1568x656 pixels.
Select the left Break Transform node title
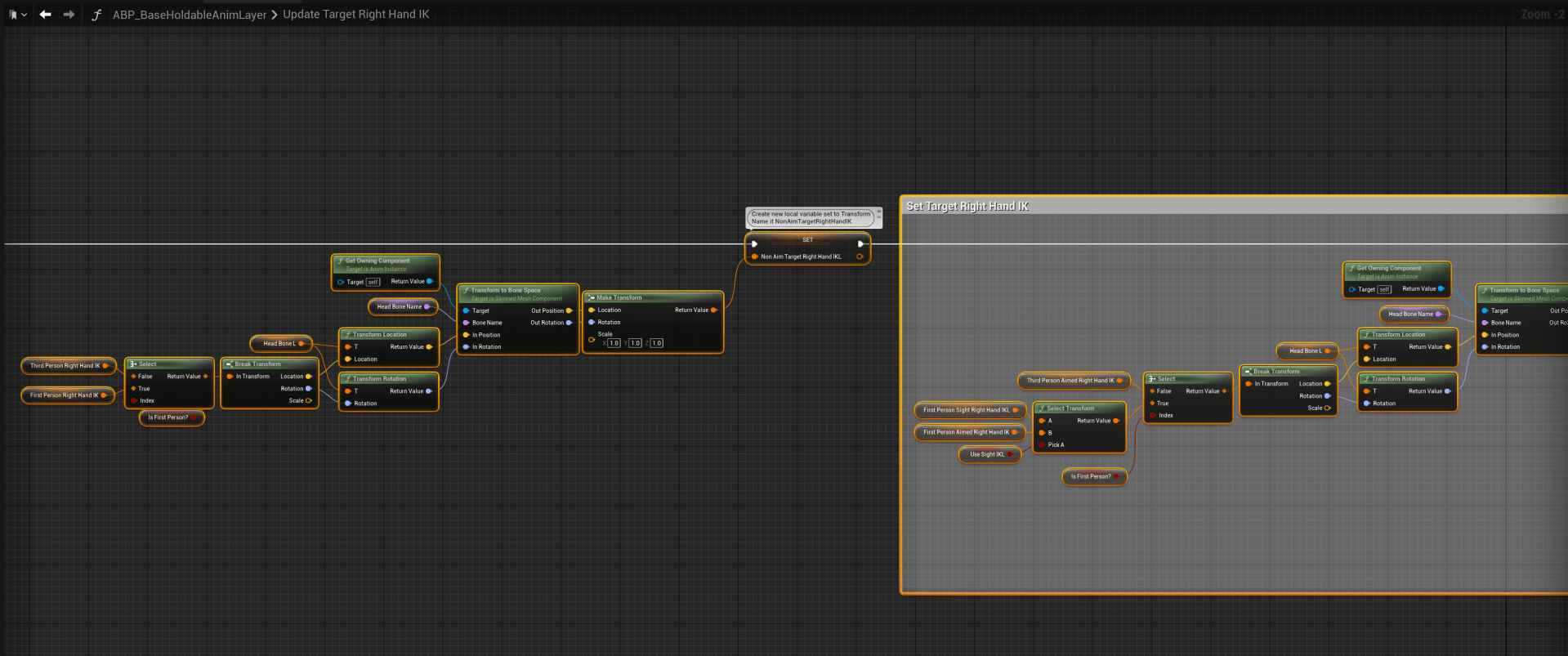point(257,364)
